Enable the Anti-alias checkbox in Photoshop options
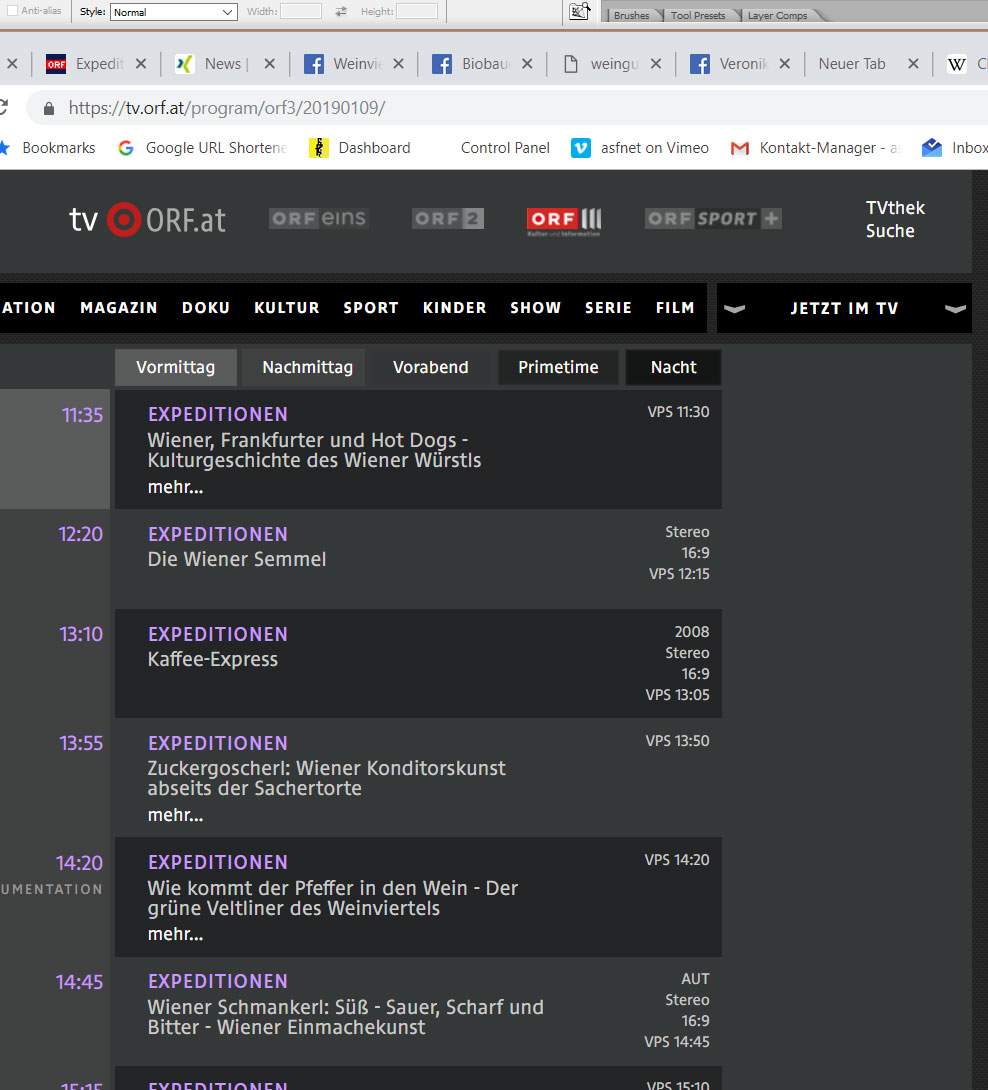The width and height of the screenshot is (988, 1090). 13,11
